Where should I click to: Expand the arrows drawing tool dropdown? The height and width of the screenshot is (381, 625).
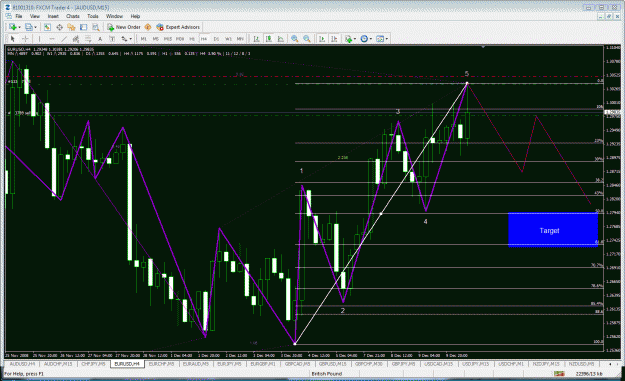point(131,39)
